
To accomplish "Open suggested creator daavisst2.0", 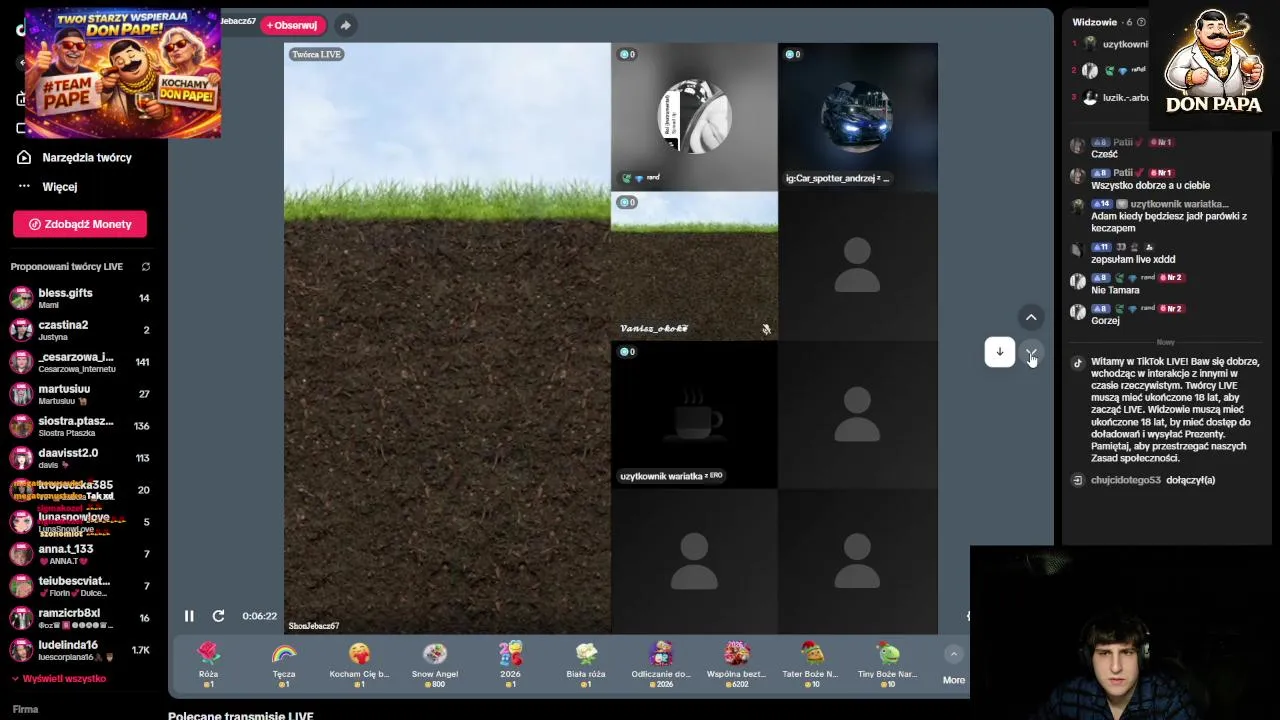I will [80, 458].
